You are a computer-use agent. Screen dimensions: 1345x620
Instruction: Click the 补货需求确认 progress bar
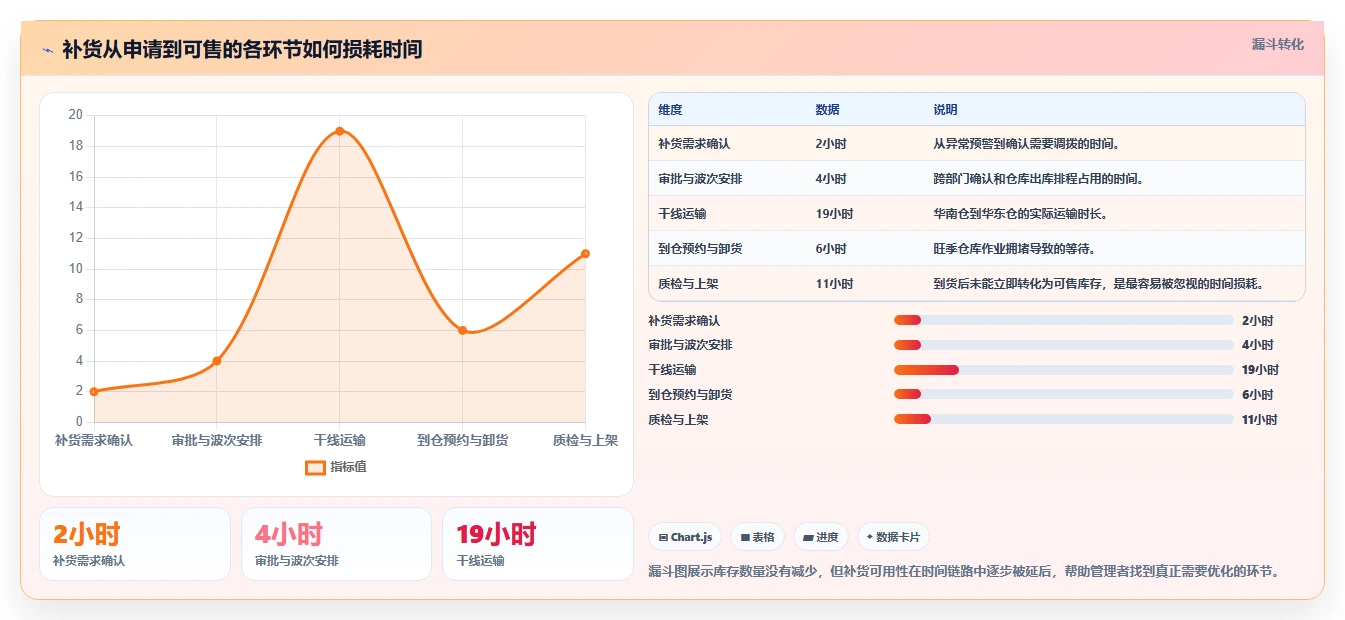1064,320
